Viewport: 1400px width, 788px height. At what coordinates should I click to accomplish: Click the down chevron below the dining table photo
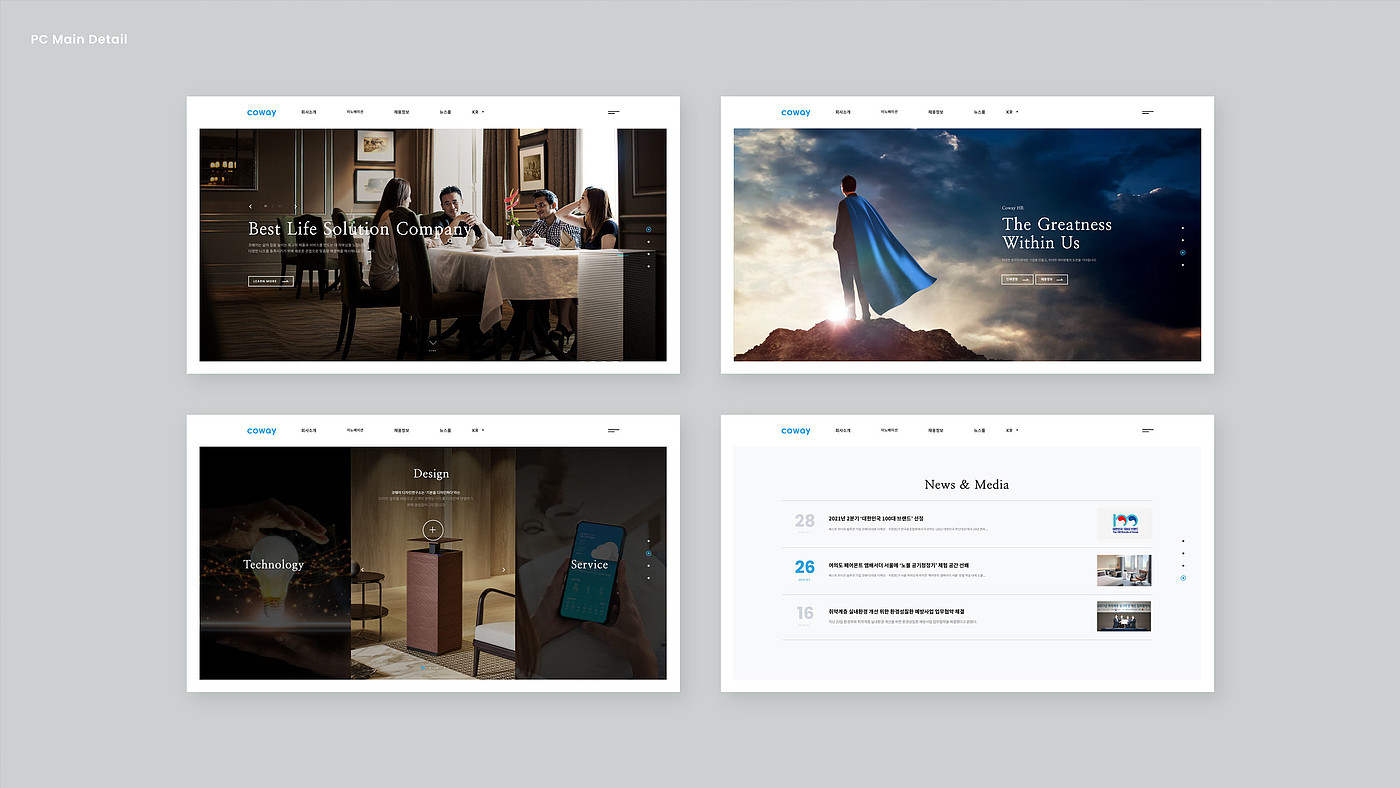(x=433, y=343)
